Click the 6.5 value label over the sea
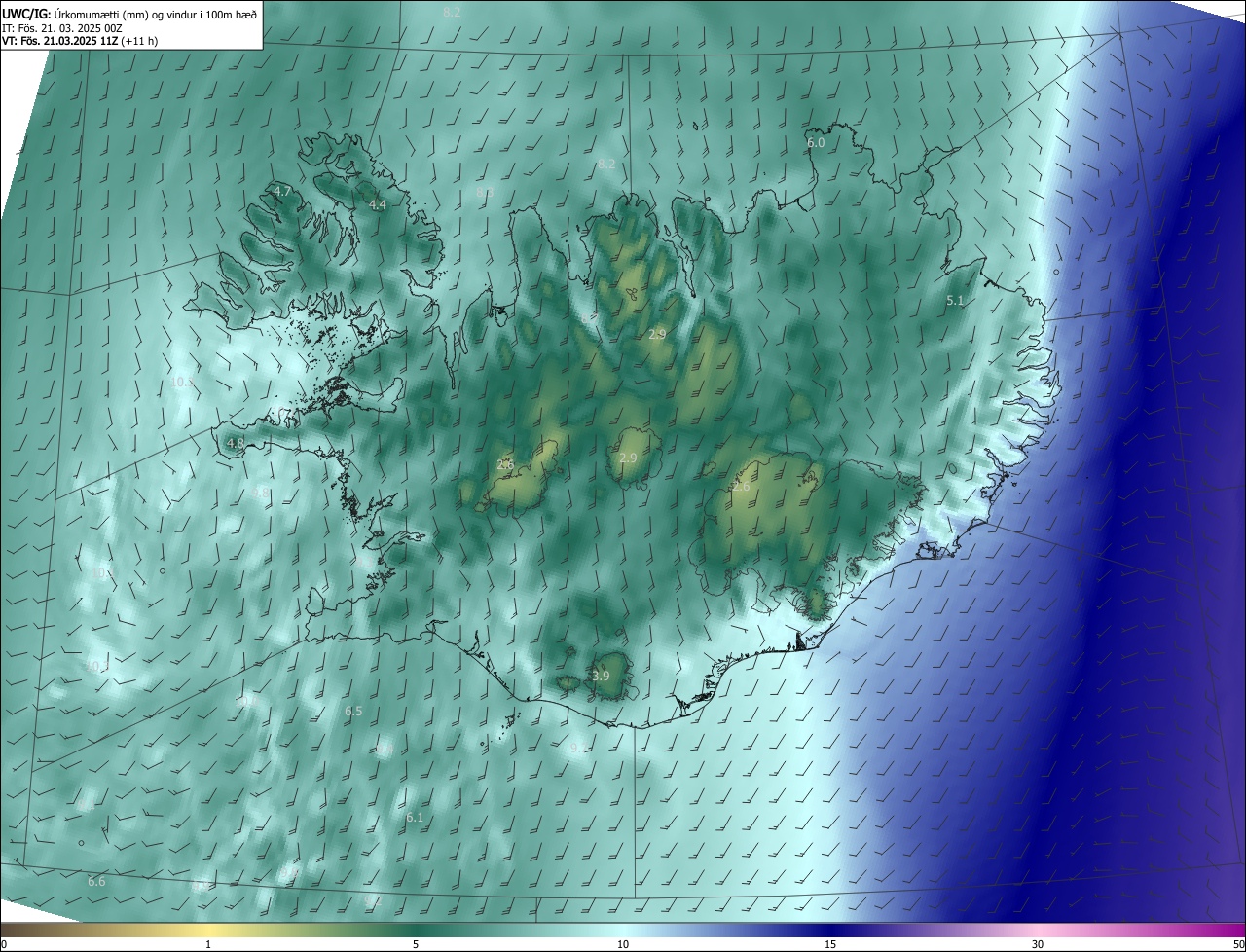Image resolution: width=1246 pixels, height=952 pixels. click(x=353, y=713)
